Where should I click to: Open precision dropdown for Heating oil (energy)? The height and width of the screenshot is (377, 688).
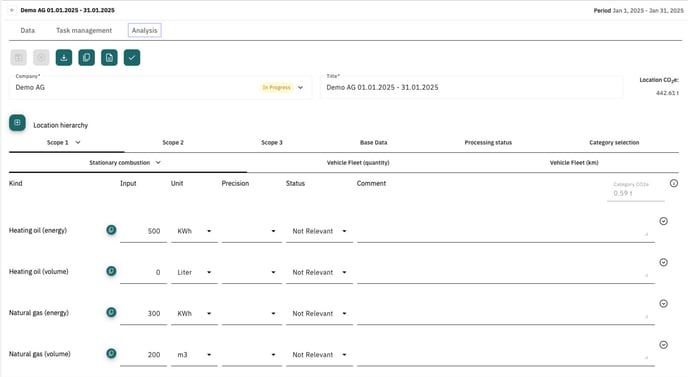(252, 231)
